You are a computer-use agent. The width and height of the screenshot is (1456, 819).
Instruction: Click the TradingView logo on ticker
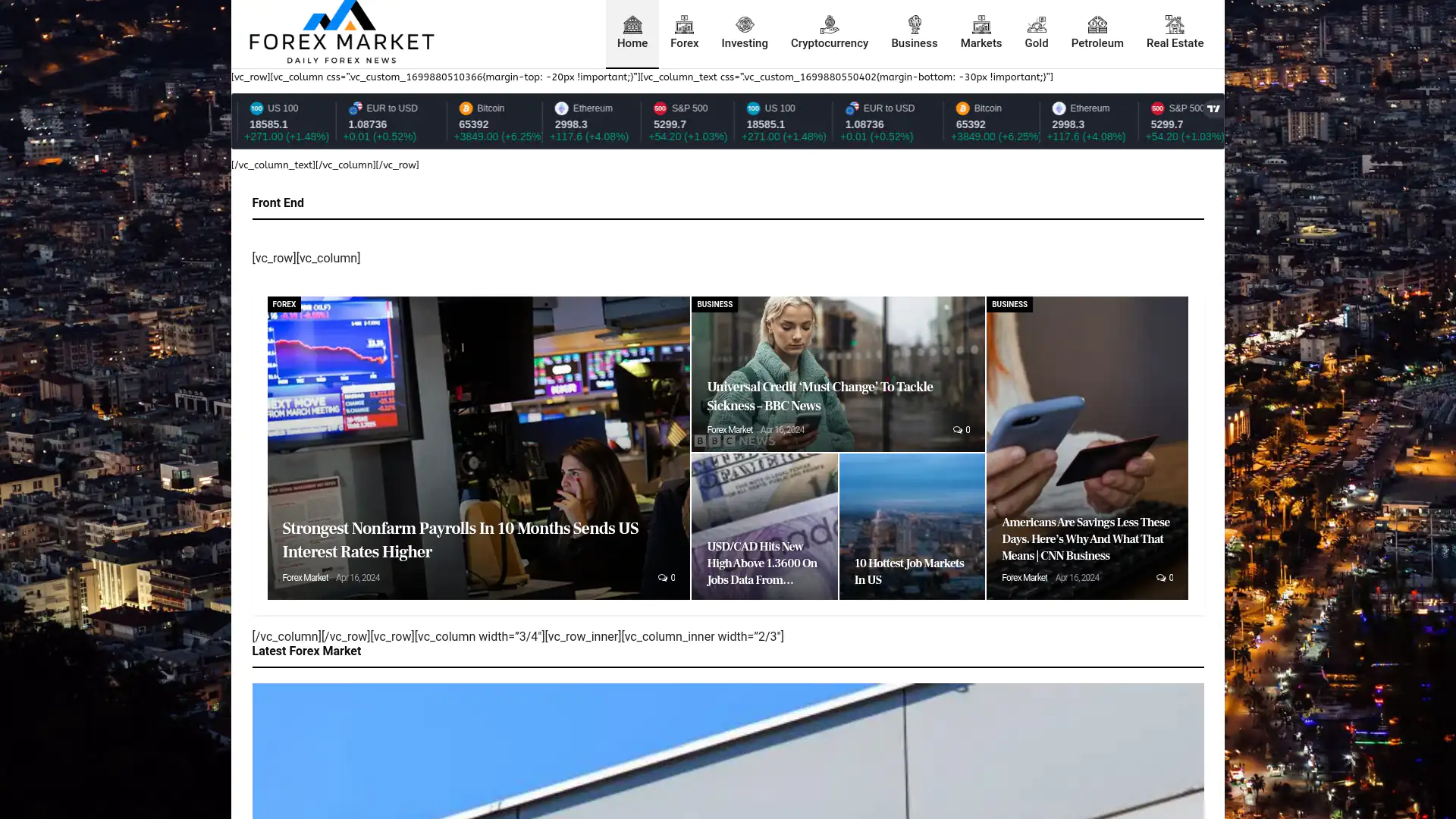coord(1213,108)
